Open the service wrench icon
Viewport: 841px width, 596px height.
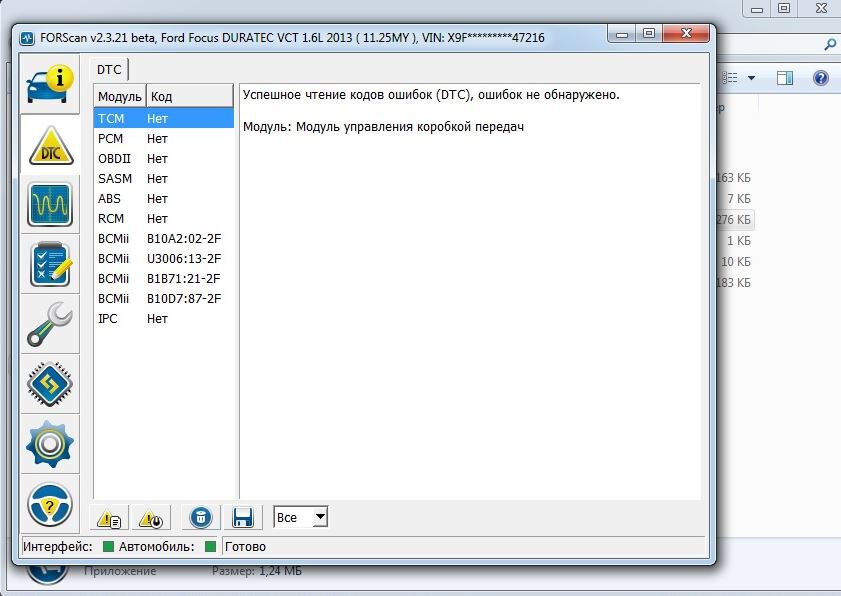coord(50,325)
